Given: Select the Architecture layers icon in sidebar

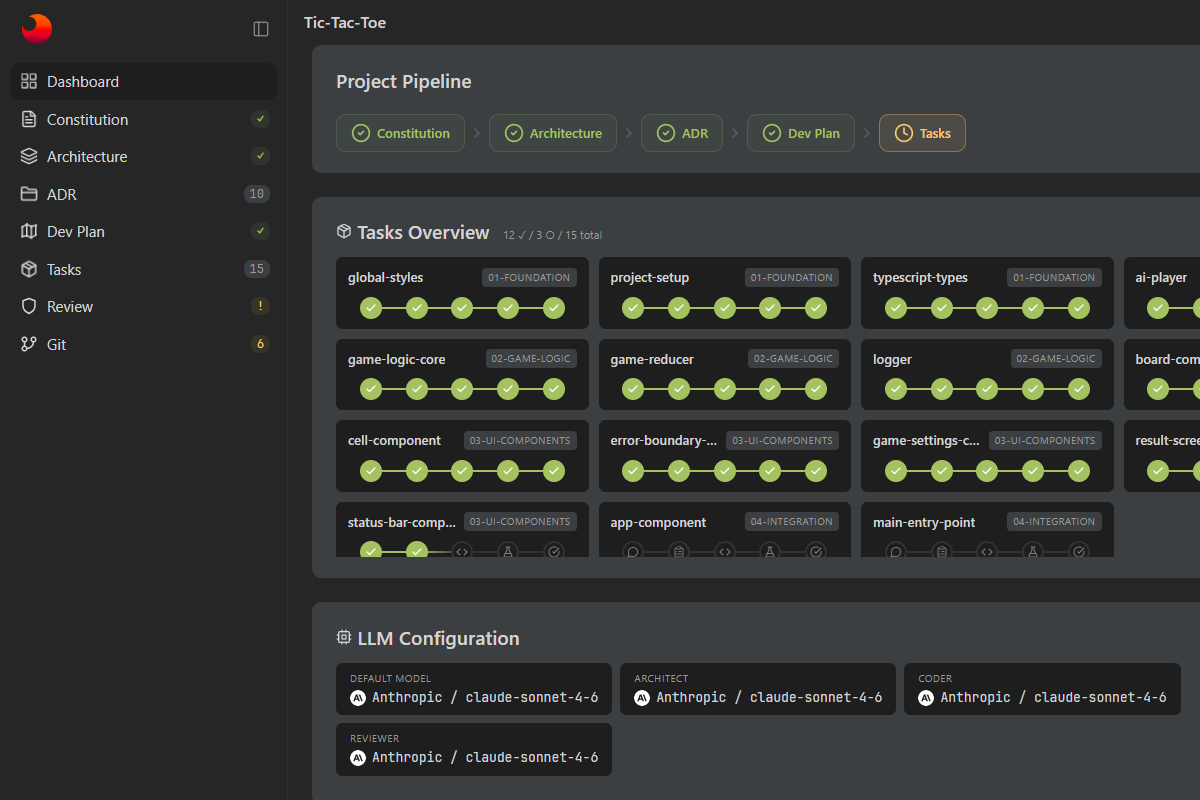Looking at the screenshot, I should [x=29, y=156].
